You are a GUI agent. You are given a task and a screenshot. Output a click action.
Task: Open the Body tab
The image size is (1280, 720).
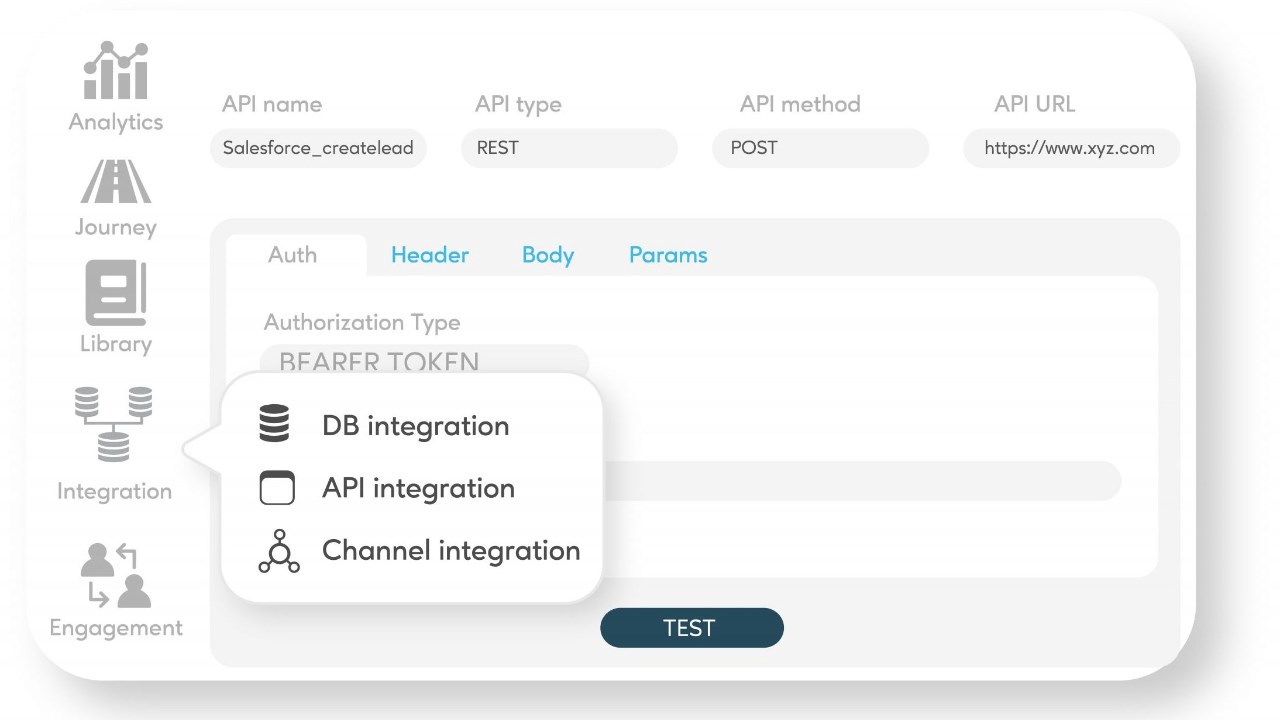pos(547,255)
